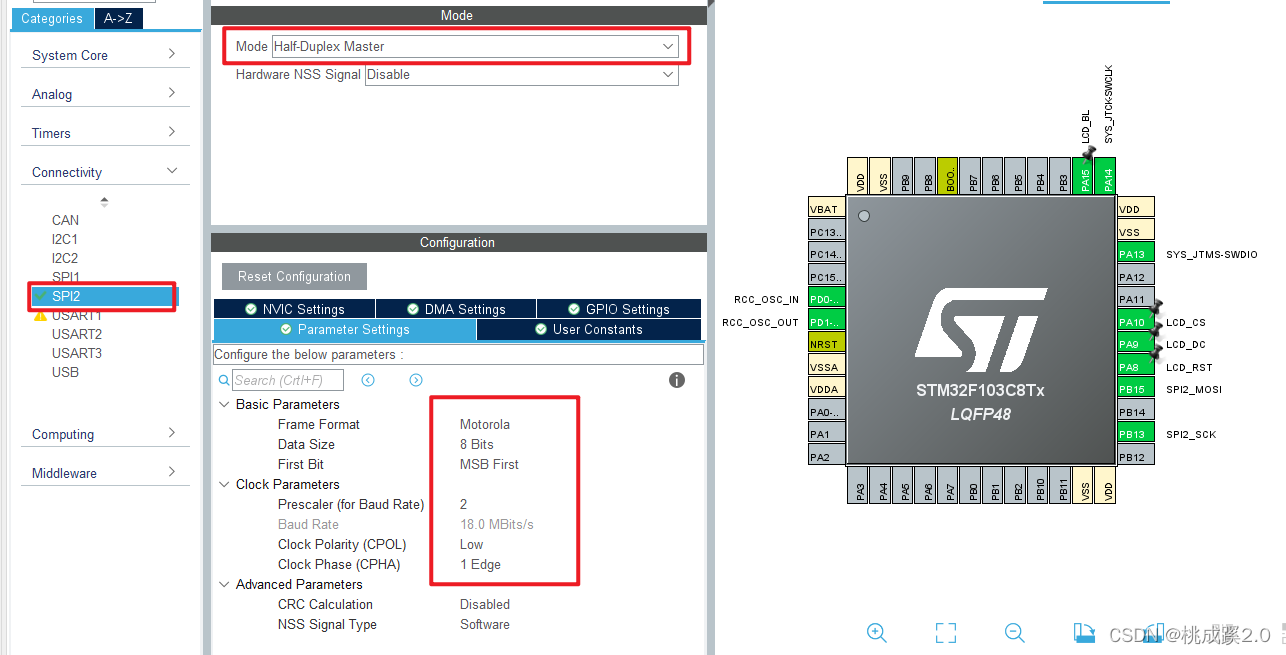1286x655 pixels.
Task: Go to next search result arrow
Action: point(416,380)
